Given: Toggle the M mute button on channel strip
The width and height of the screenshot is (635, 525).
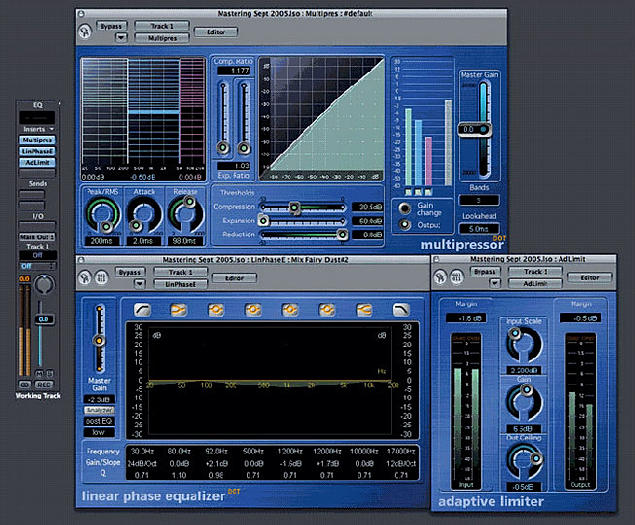Looking at the screenshot, I should [x=39, y=373].
